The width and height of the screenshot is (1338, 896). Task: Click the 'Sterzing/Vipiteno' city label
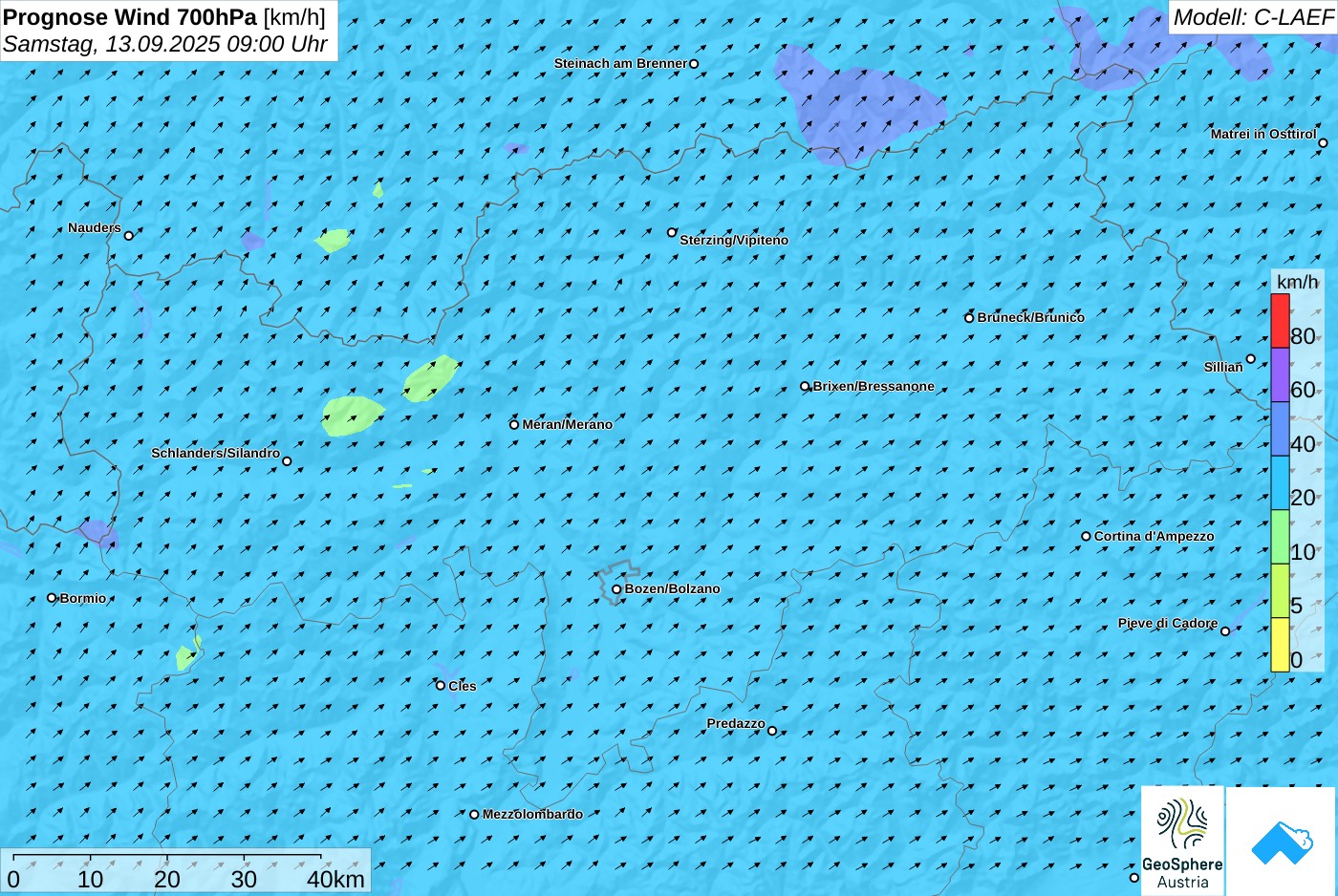coord(734,241)
